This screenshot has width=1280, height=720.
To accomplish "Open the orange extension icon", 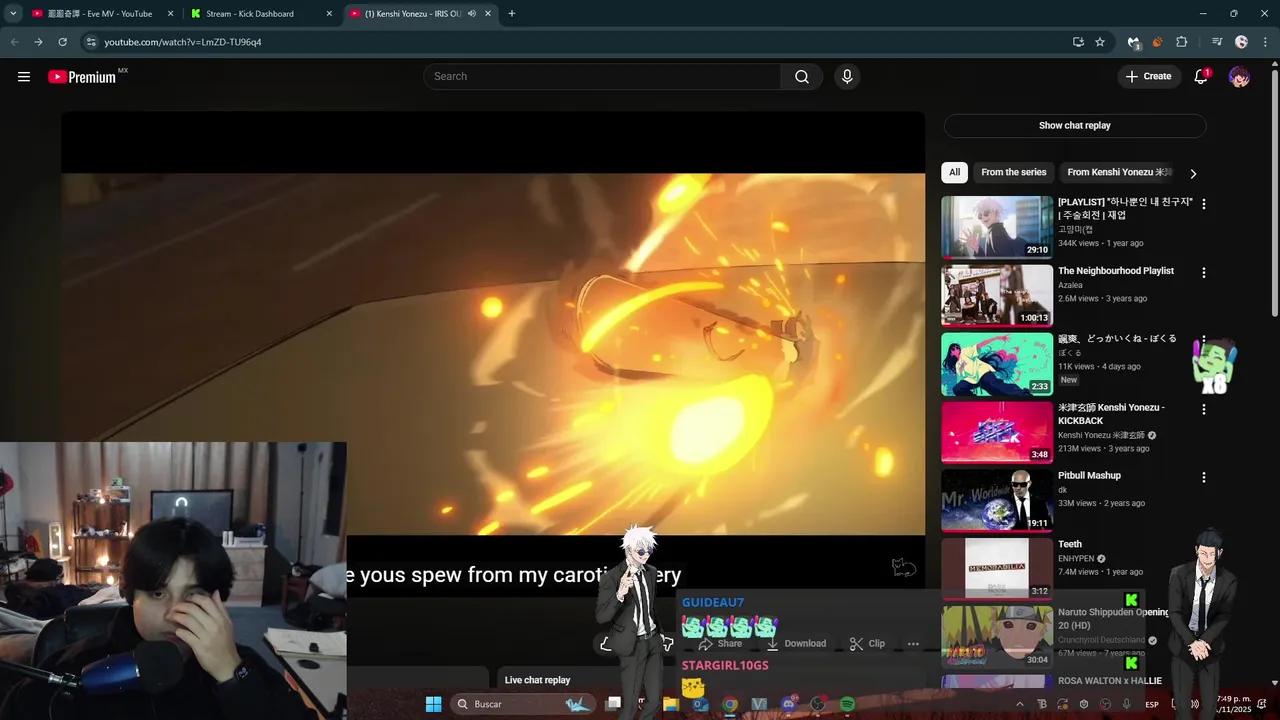I will pyautogui.click(x=1157, y=42).
